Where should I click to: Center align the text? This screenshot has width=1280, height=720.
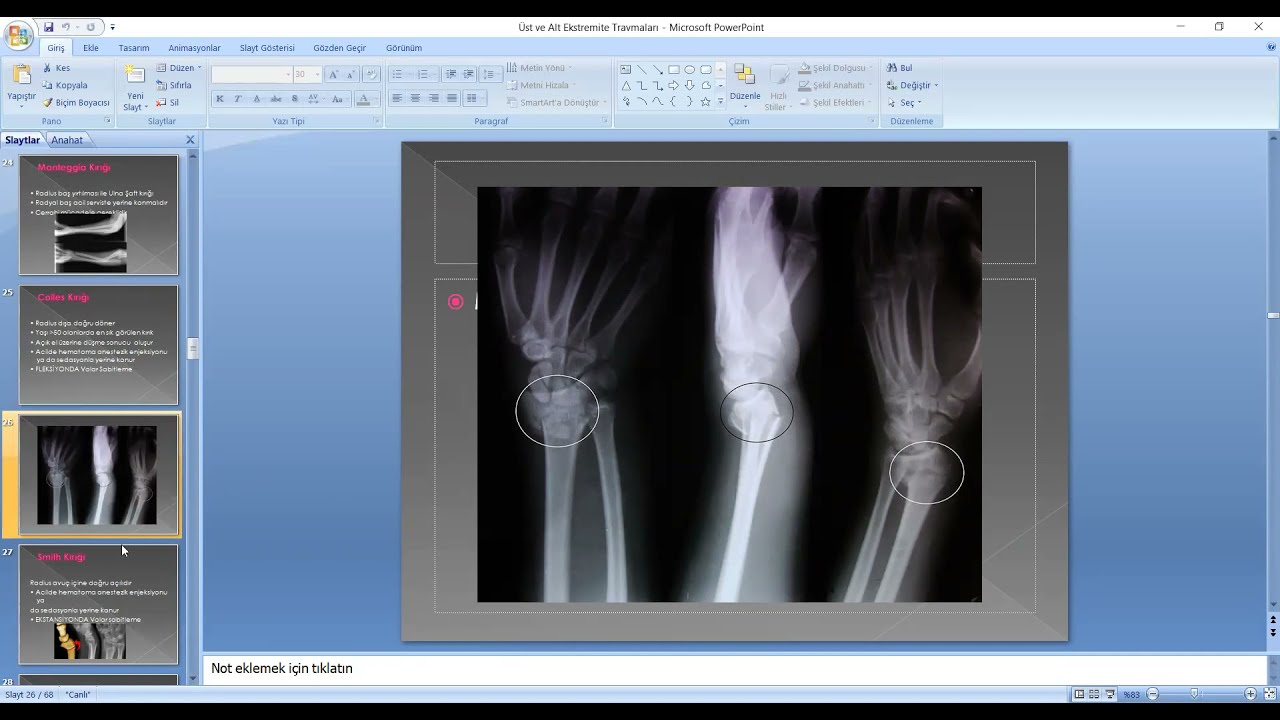click(415, 98)
